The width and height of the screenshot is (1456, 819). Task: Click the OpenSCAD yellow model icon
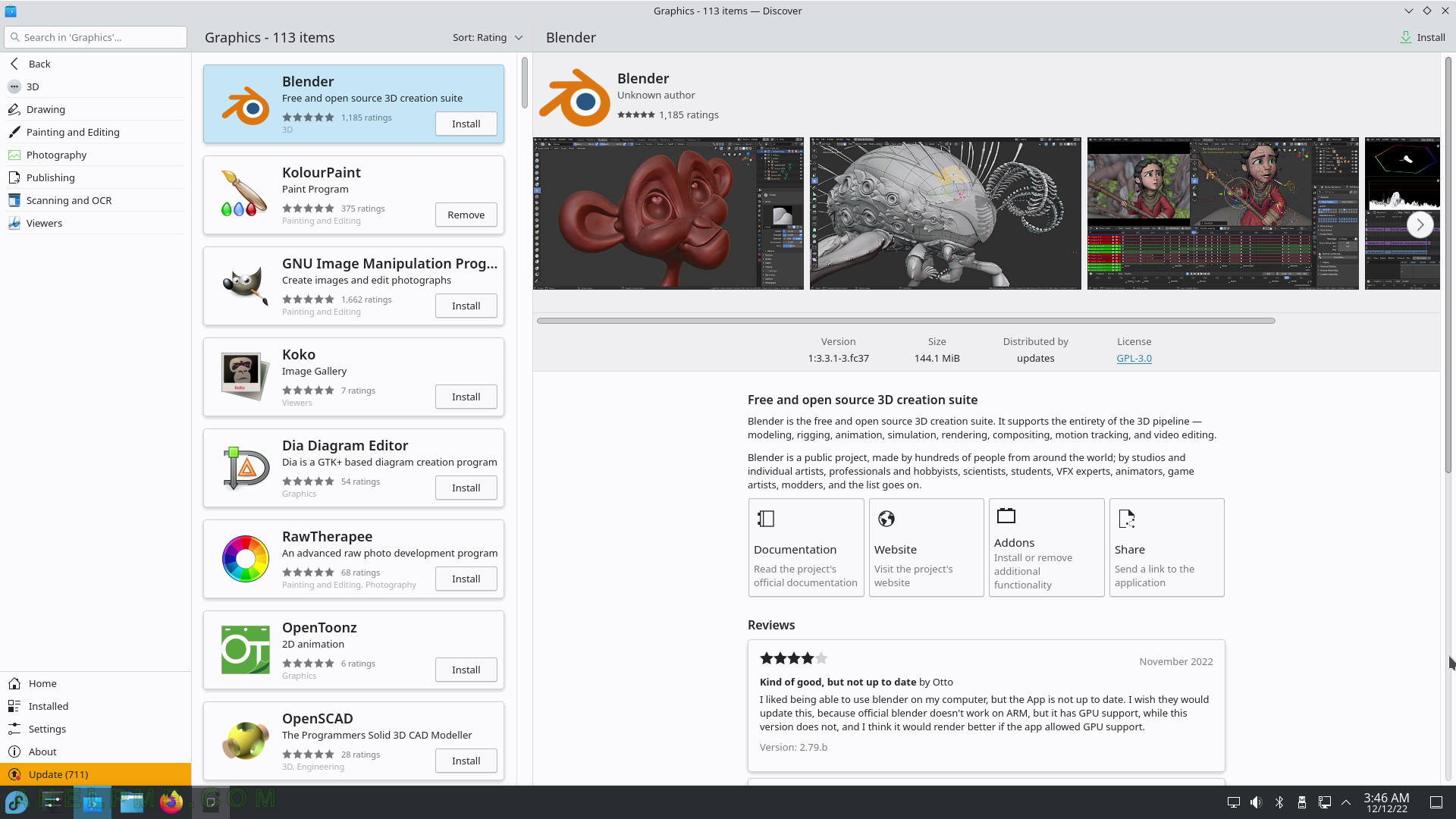[245, 741]
